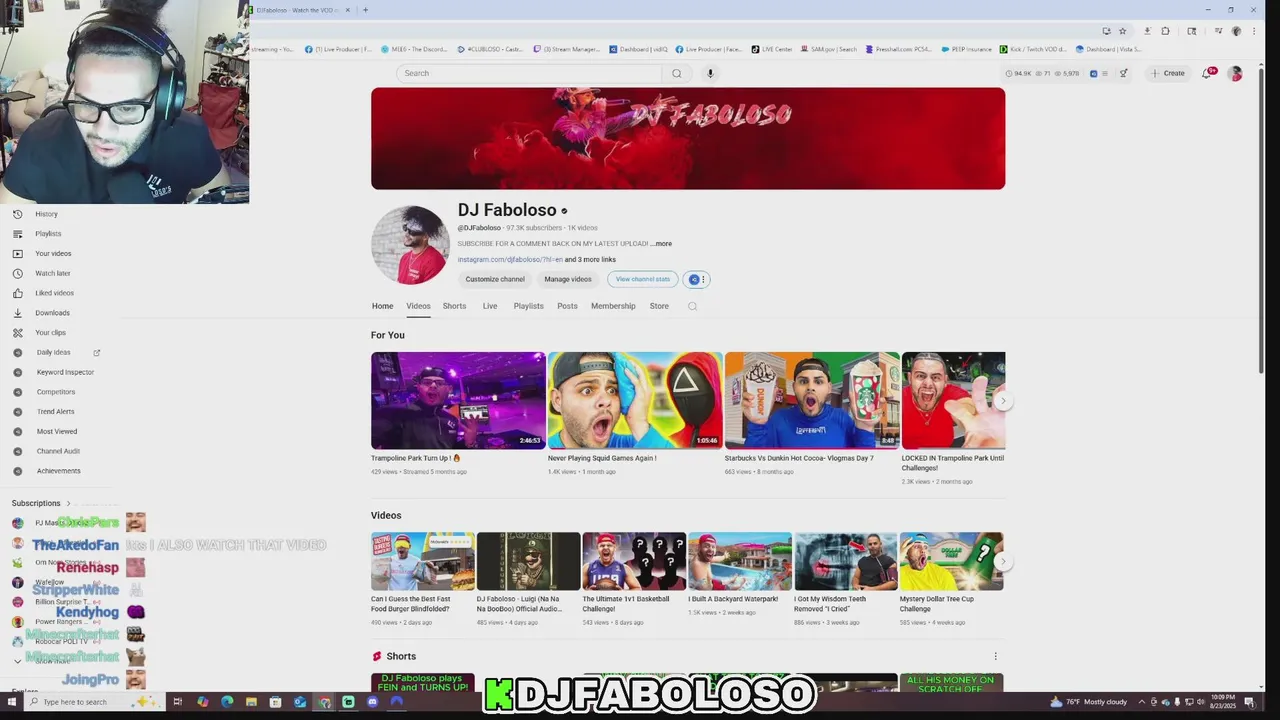Open Discord from Windows taskbar

click(x=372, y=702)
